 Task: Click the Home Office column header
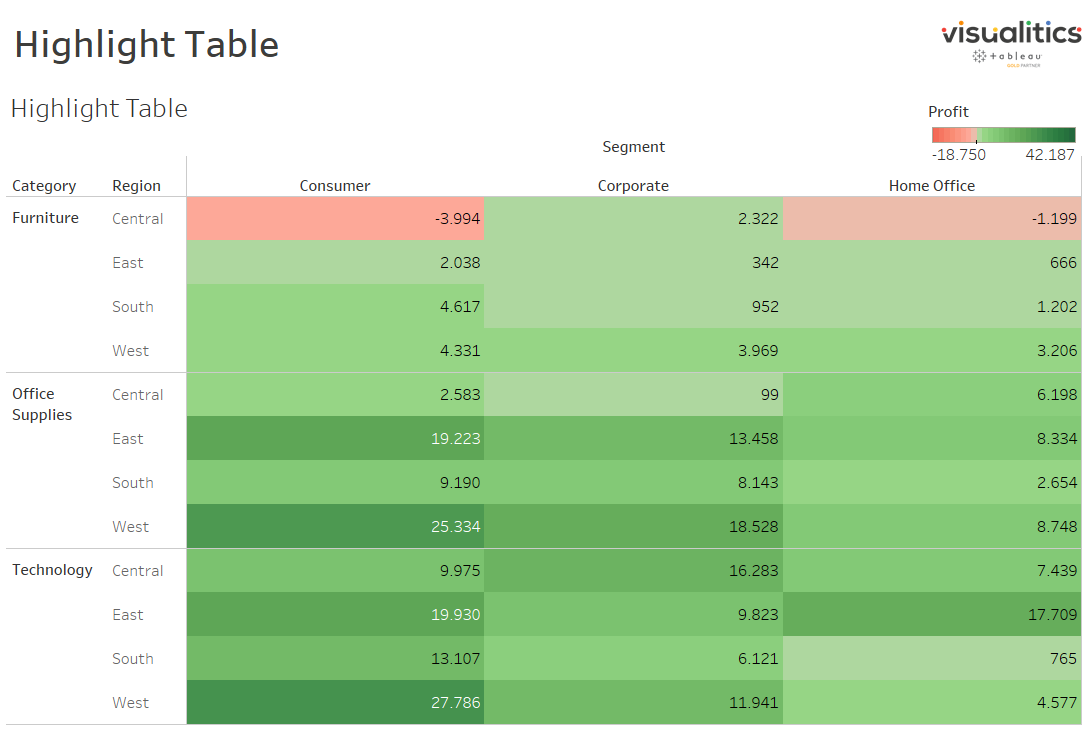click(x=931, y=185)
